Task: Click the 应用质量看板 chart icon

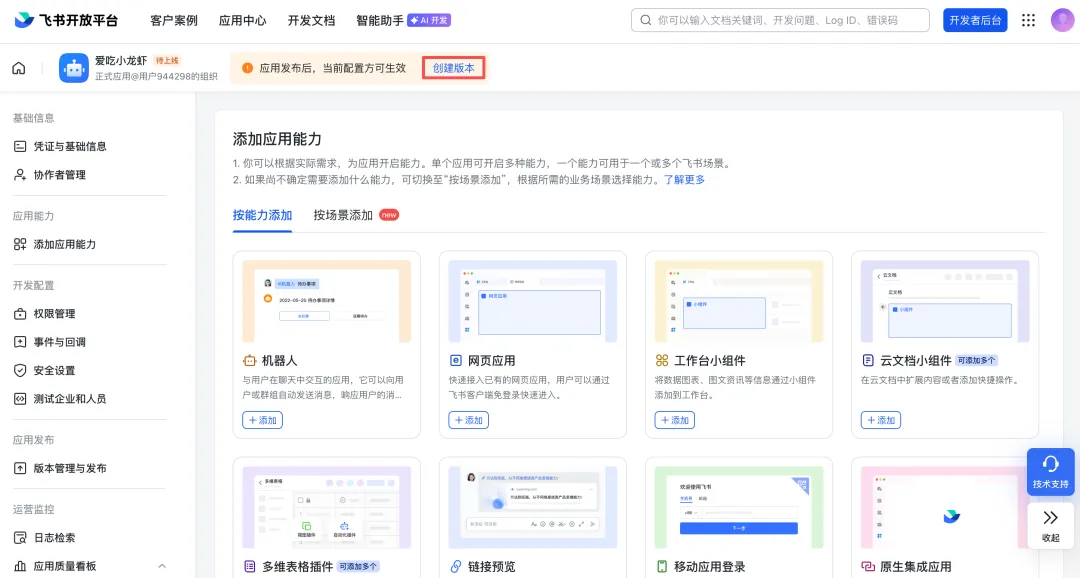Action: point(20,566)
